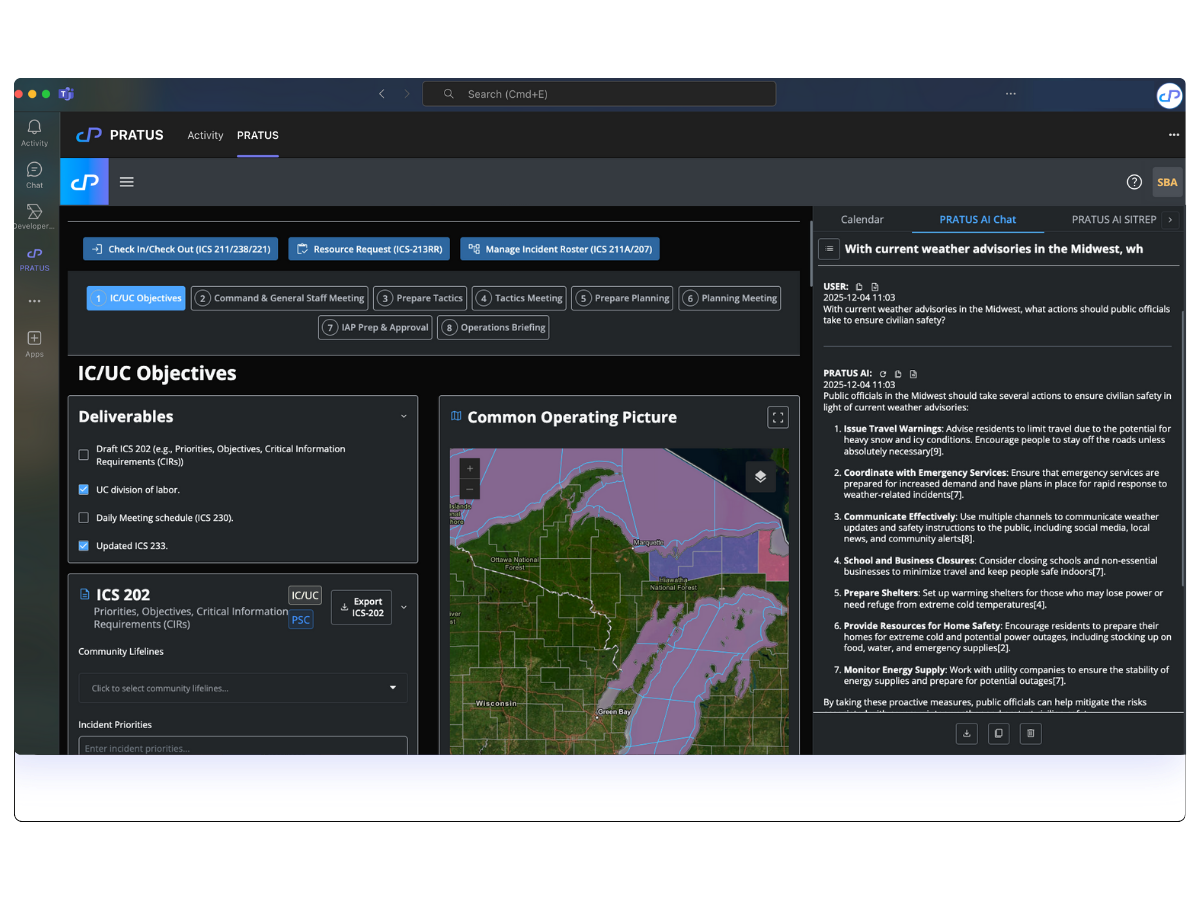Collapse the Deliverables panel
Viewport: 1200px width, 900px height.
[403, 416]
